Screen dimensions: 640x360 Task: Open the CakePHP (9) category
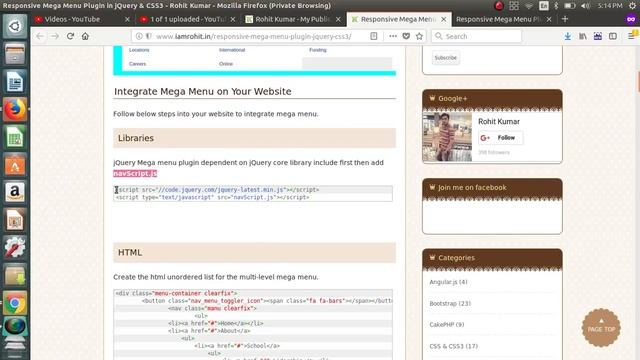pos(447,325)
